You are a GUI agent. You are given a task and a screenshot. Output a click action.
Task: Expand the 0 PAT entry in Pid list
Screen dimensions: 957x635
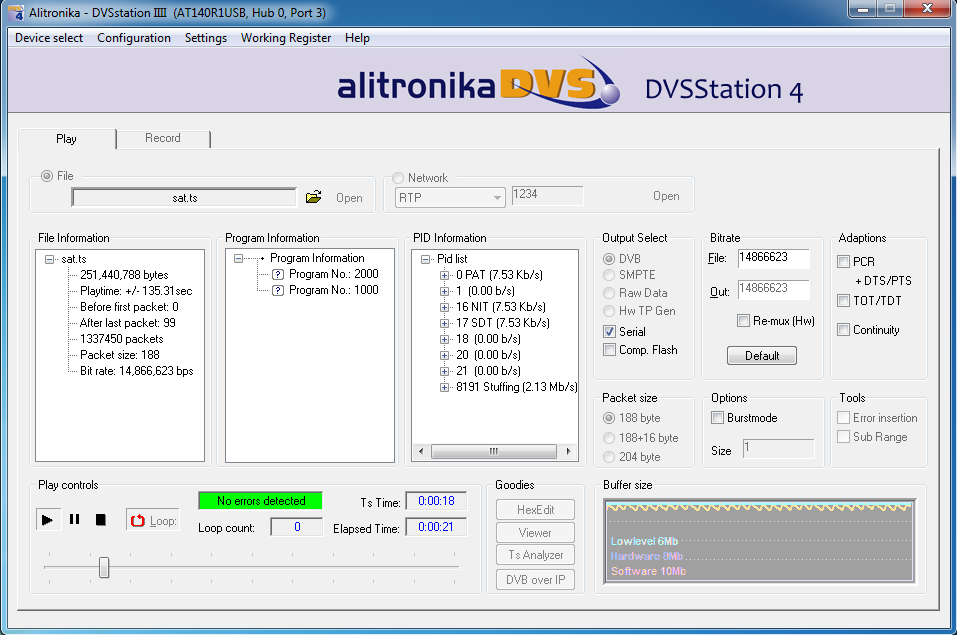pos(445,275)
